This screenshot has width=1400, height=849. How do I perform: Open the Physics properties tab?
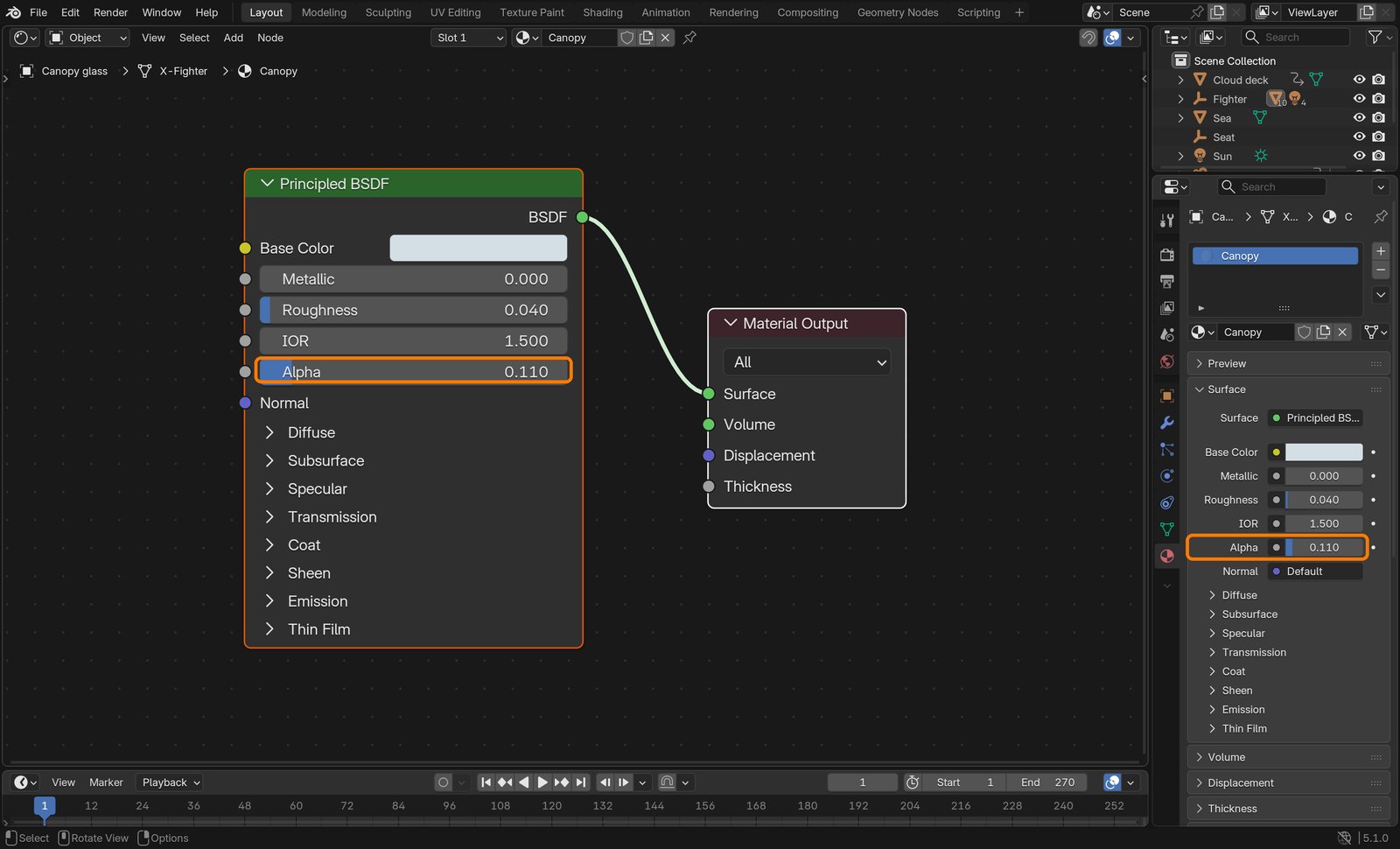tap(1166, 476)
